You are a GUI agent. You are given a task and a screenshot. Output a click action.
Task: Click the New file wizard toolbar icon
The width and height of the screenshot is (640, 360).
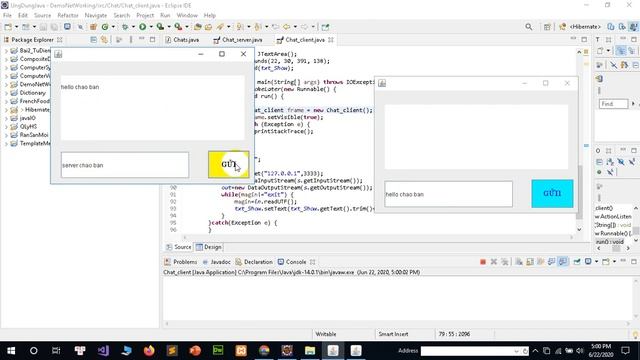[8, 27]
